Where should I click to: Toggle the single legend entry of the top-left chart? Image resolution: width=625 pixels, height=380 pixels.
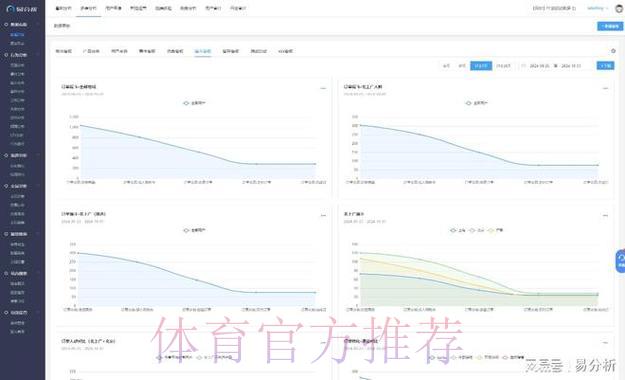(x=195, y=103)
